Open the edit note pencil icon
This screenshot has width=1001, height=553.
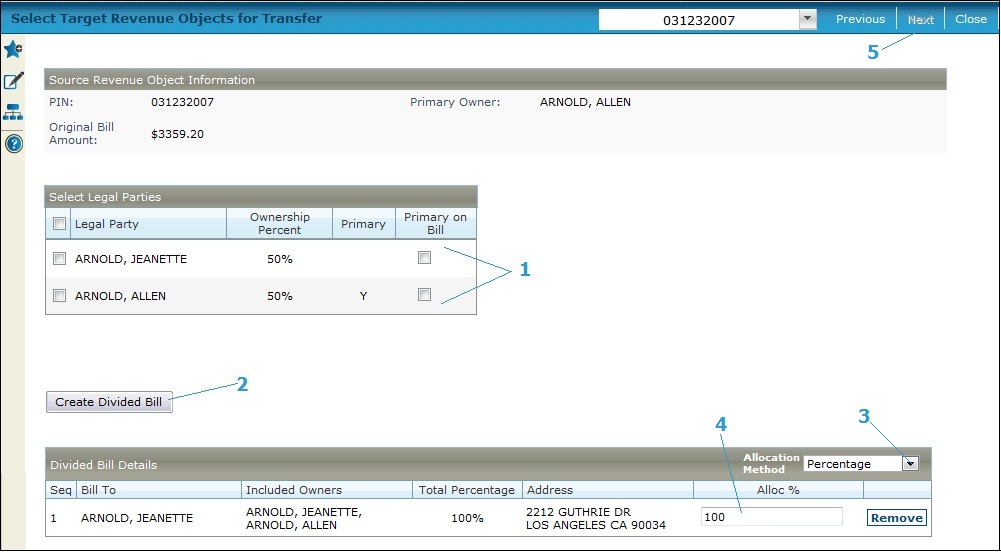point(13,81)
